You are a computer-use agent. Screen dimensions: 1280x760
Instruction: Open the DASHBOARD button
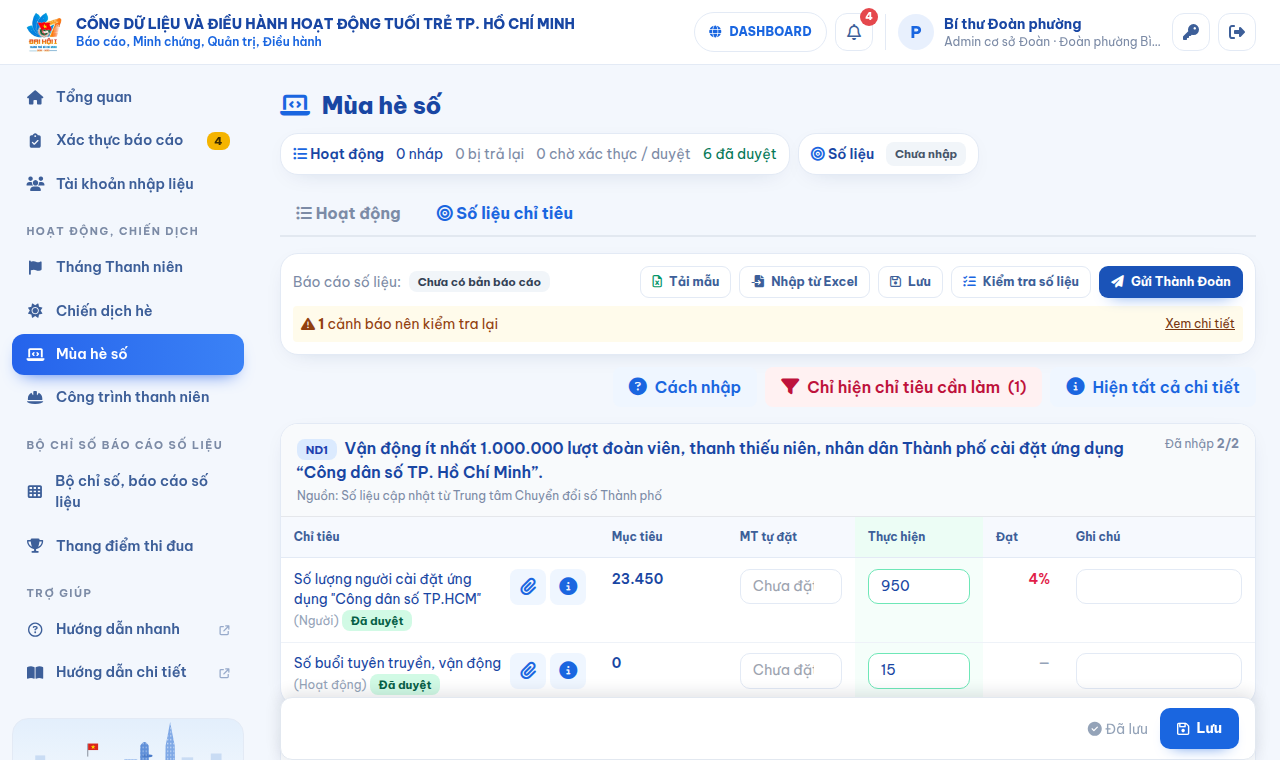point(760,32)
